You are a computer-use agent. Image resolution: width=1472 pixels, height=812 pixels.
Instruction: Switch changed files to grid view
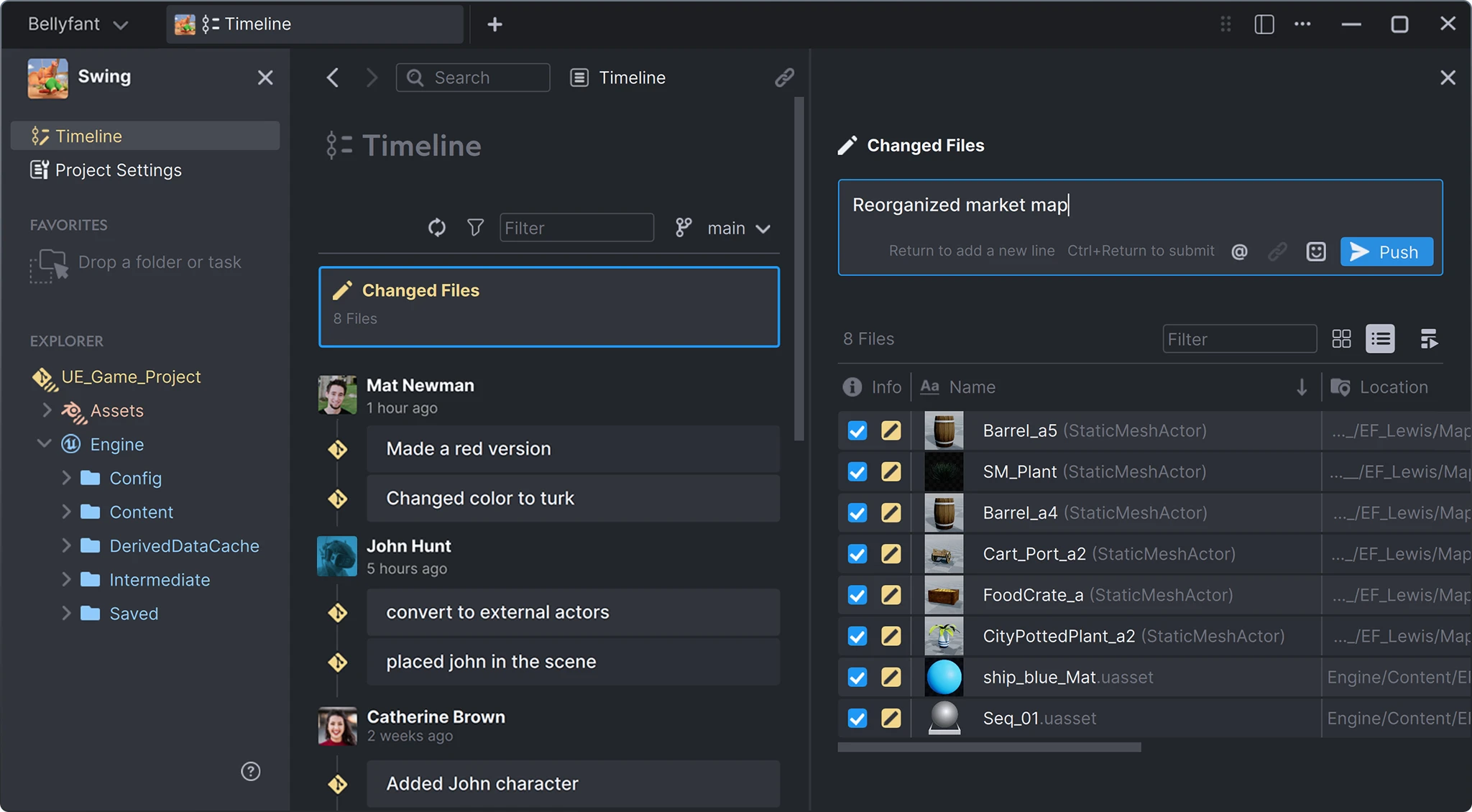coord(1342,338)
